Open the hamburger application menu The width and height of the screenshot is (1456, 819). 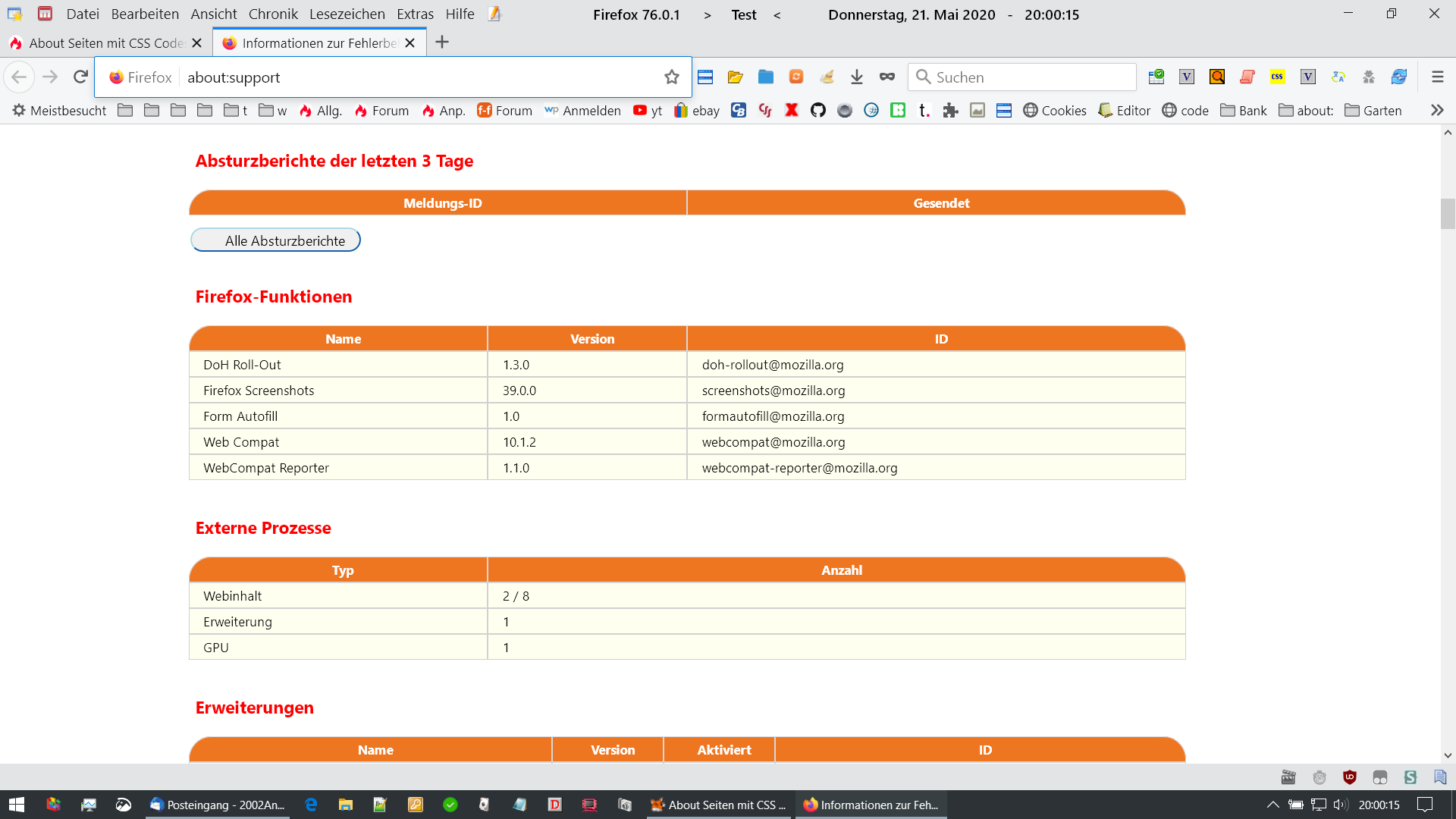[x=1437, y=77]
